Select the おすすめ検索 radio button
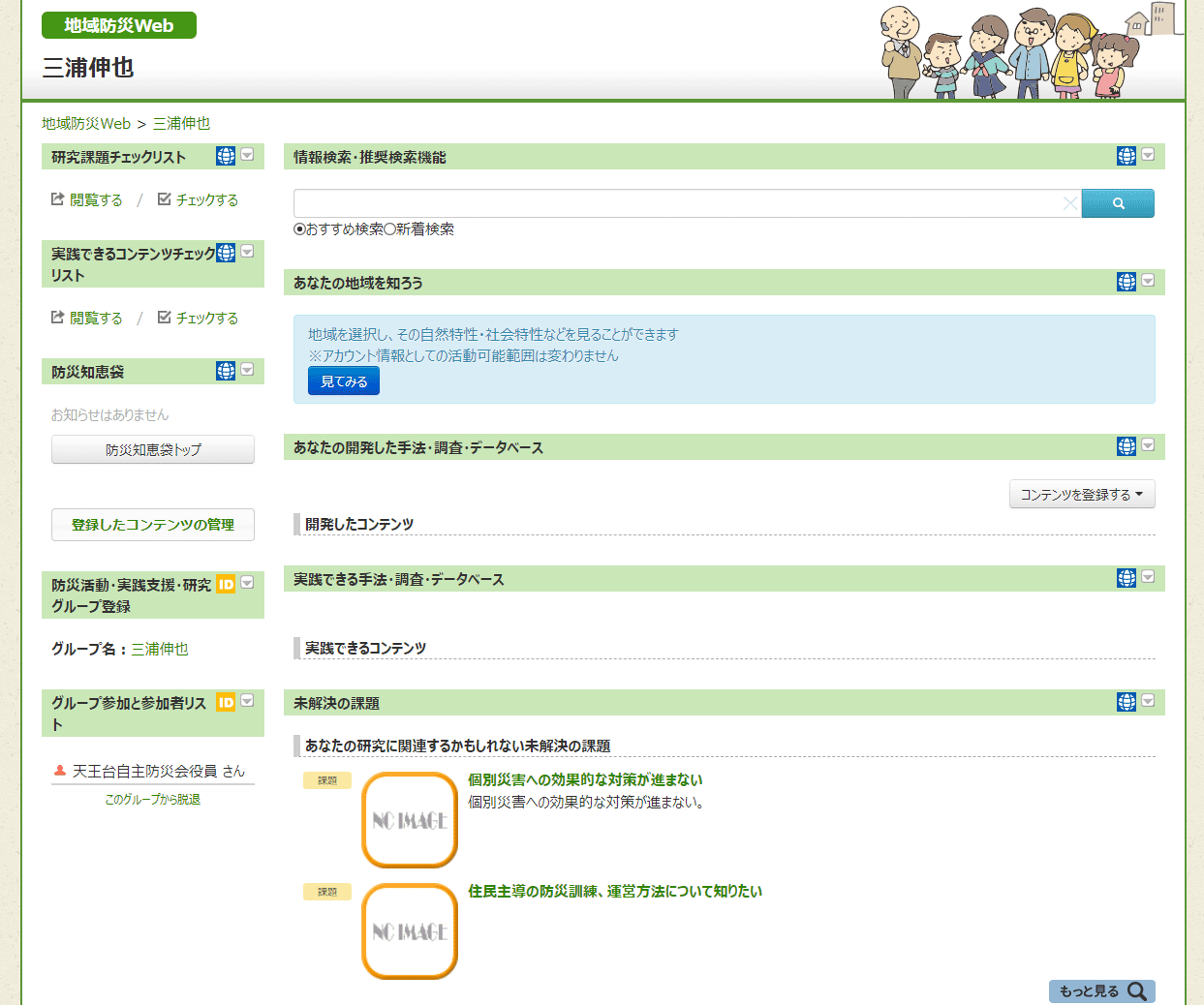The height and width of the screenshot is (1005, 1204). [x=299, y=229]
